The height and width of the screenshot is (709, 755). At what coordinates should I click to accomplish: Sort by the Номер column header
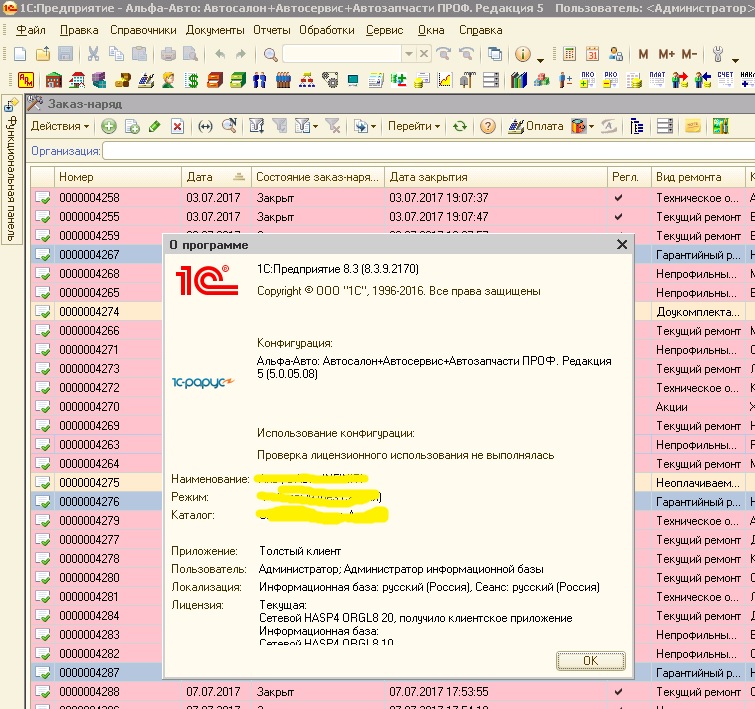click(x=118, y=177)
